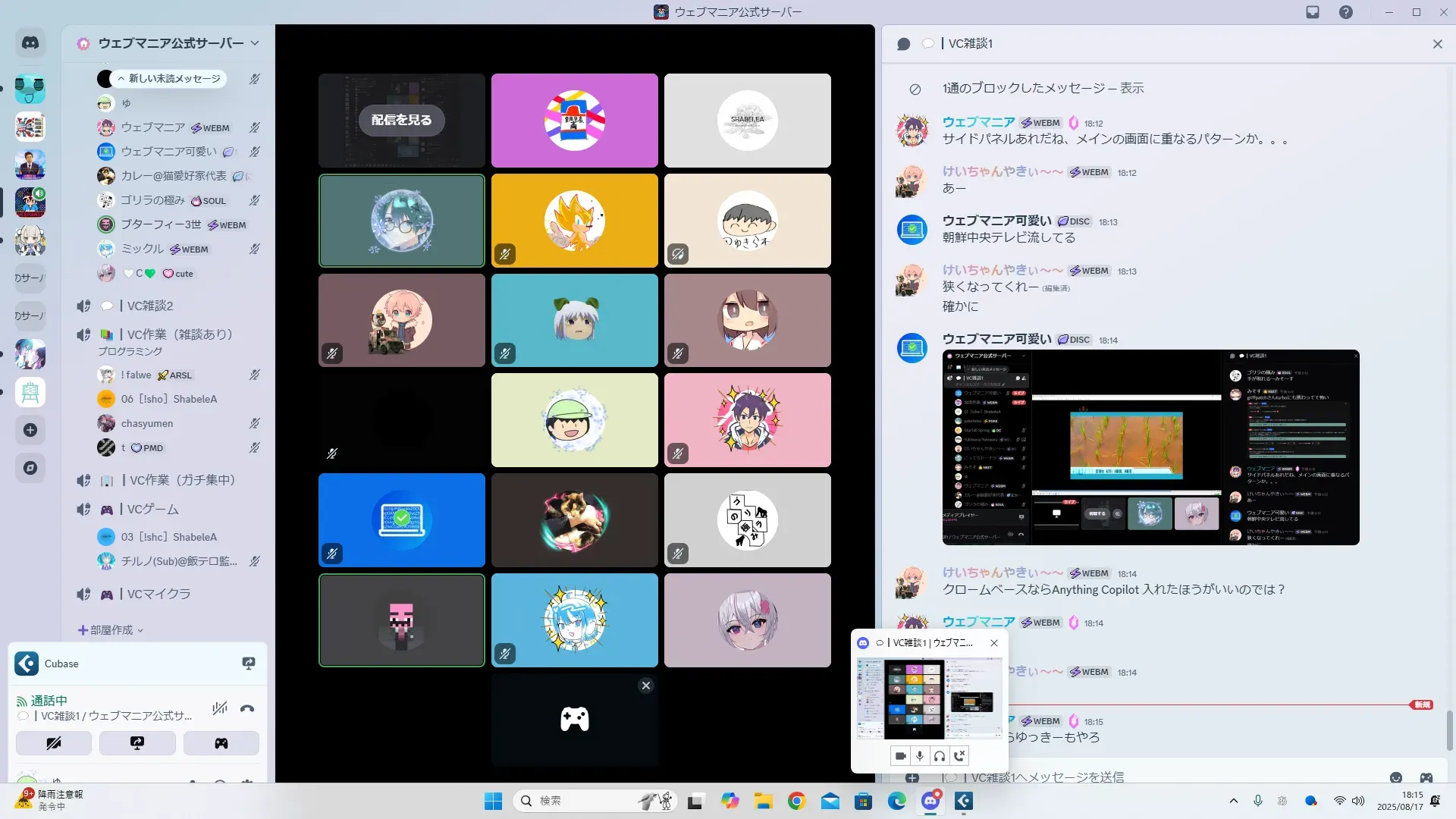
Task: Click 配信を見る to watch stream
Action: (x=401, y=120)
